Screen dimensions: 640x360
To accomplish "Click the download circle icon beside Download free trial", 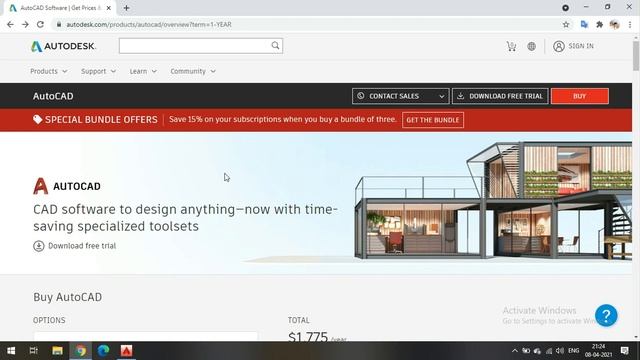I will click(x=39, y=246).
